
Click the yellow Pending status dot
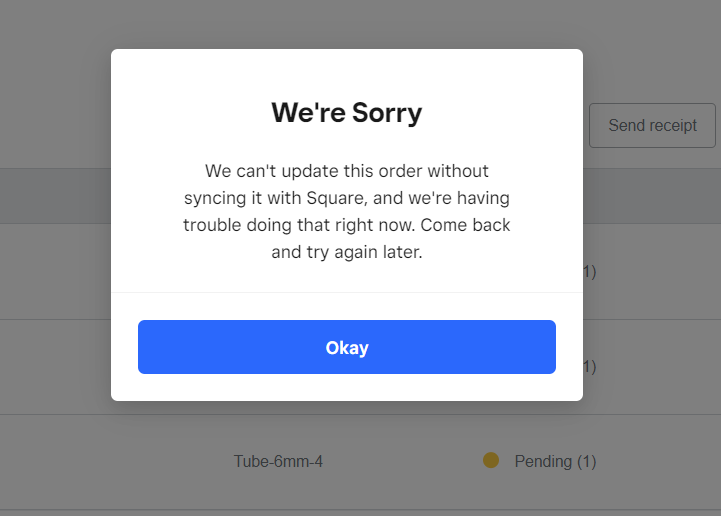click(x=491, y=460)
